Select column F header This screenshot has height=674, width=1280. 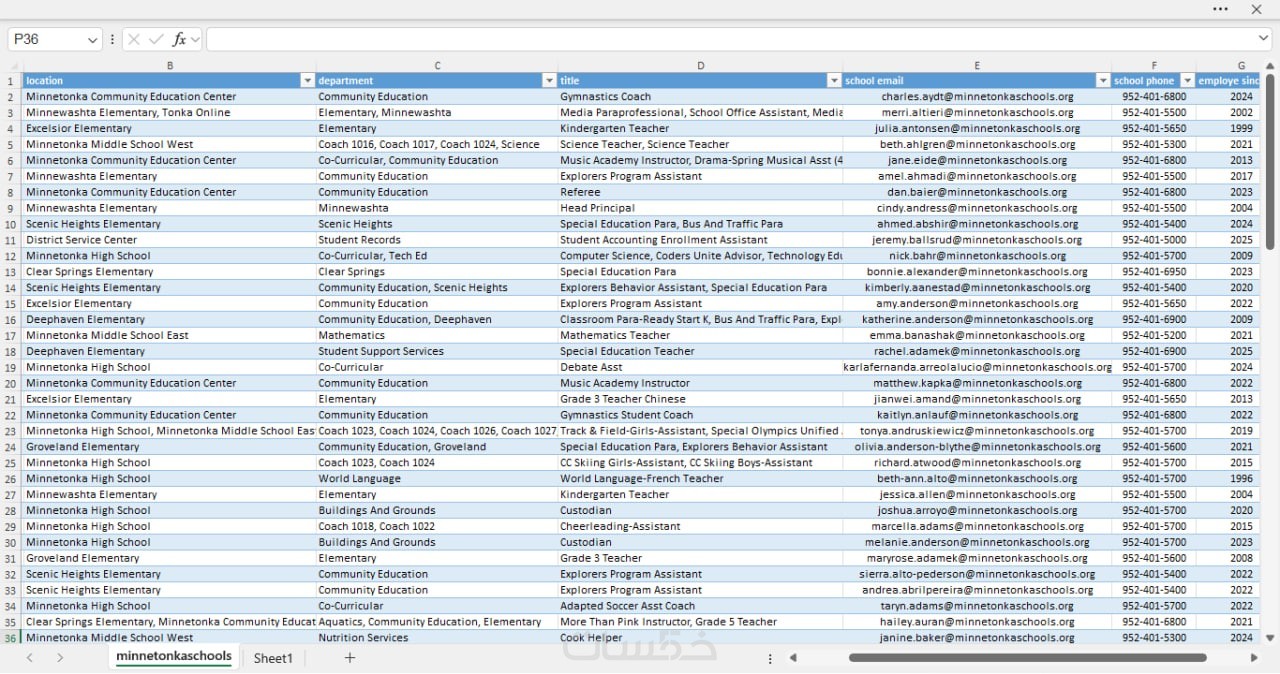pyautogui.click(x=1154, y=65)
